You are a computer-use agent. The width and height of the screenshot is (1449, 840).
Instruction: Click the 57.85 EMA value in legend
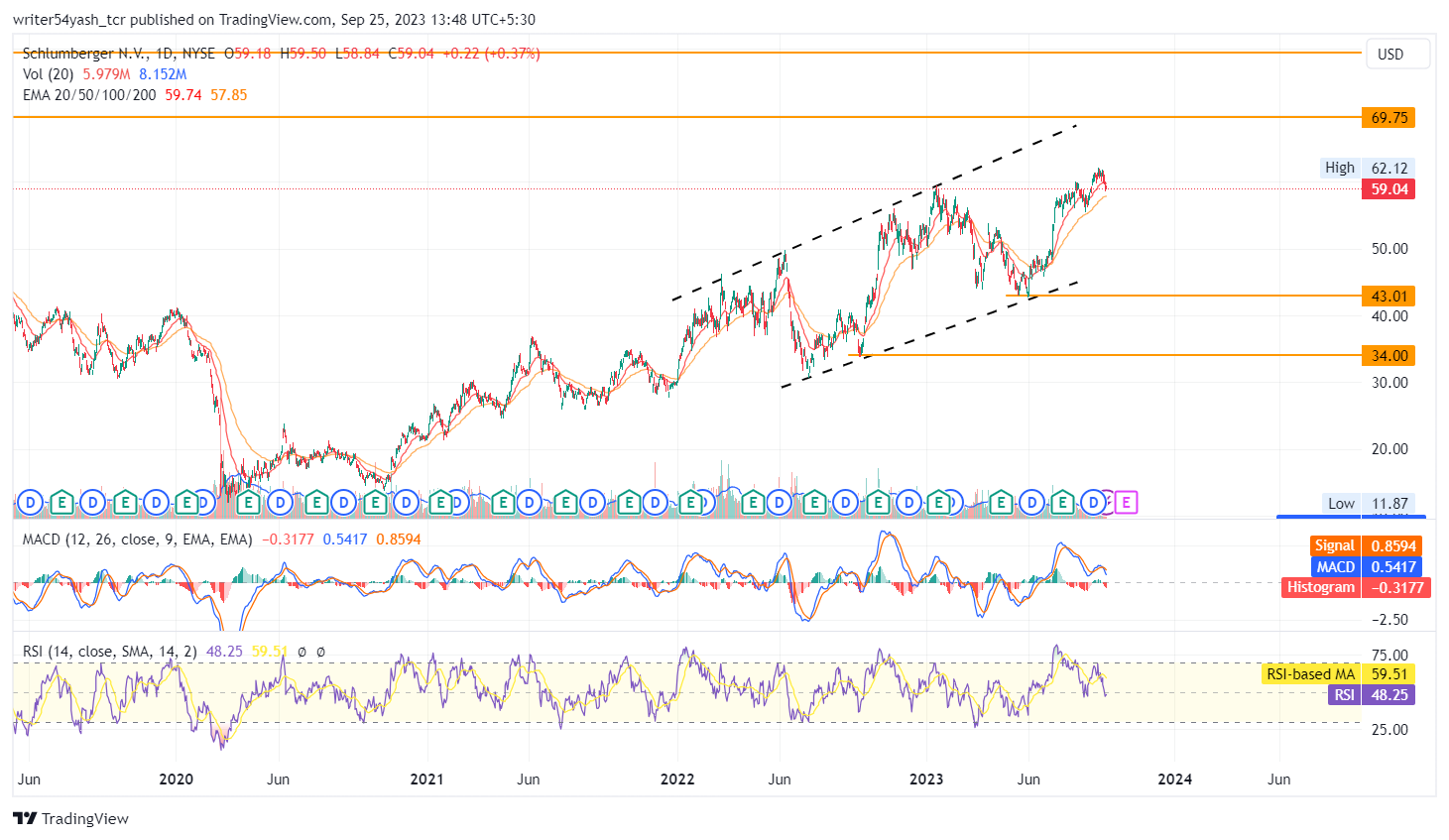click(x=229, y=95)
